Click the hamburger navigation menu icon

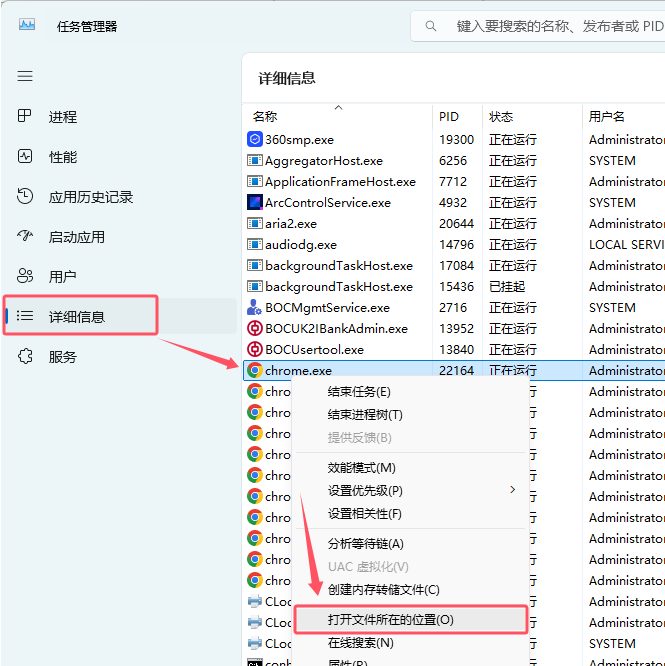click(25, 76)
